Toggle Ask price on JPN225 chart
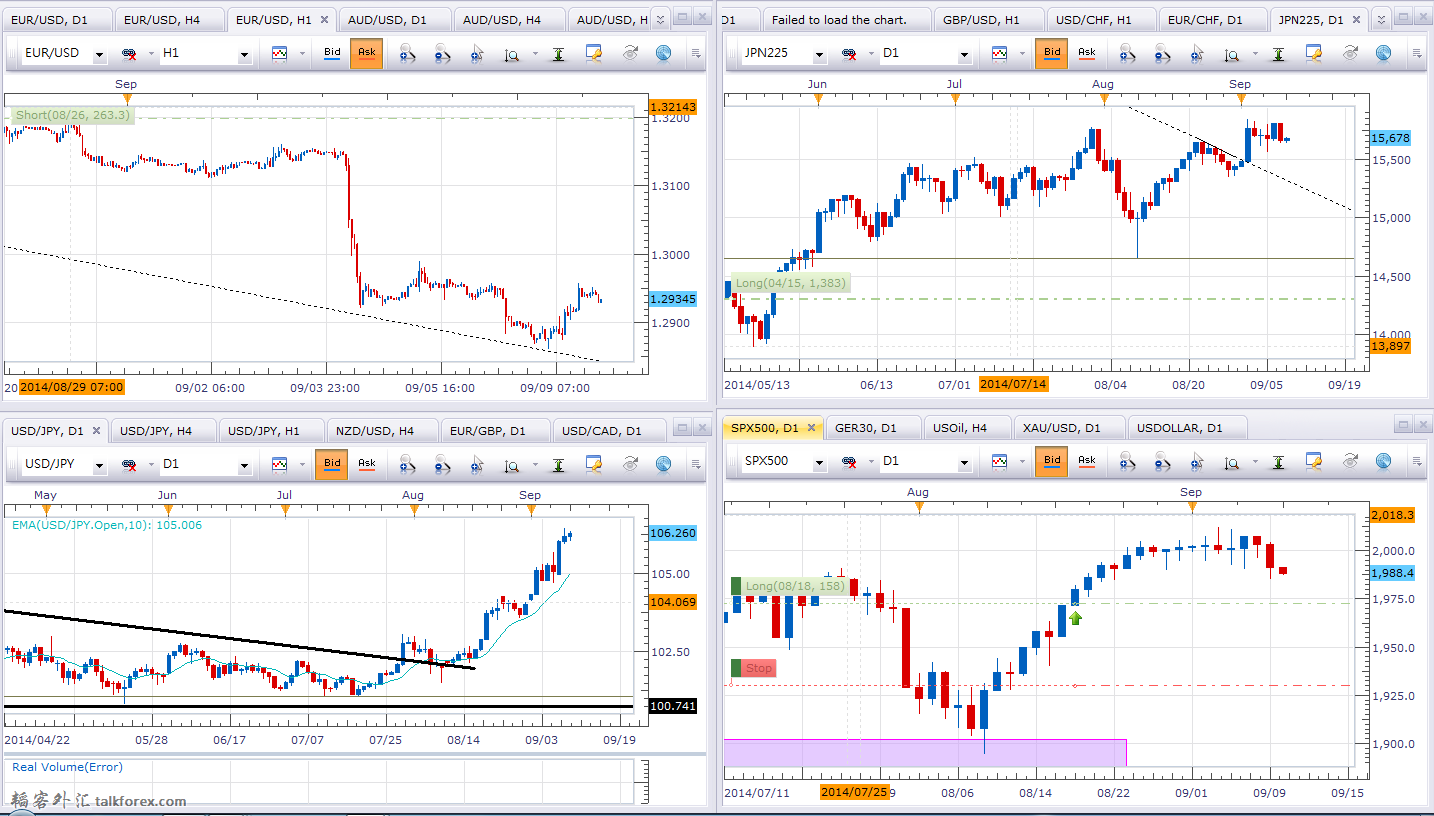The image size is (1434, 816). (1087, 52)
